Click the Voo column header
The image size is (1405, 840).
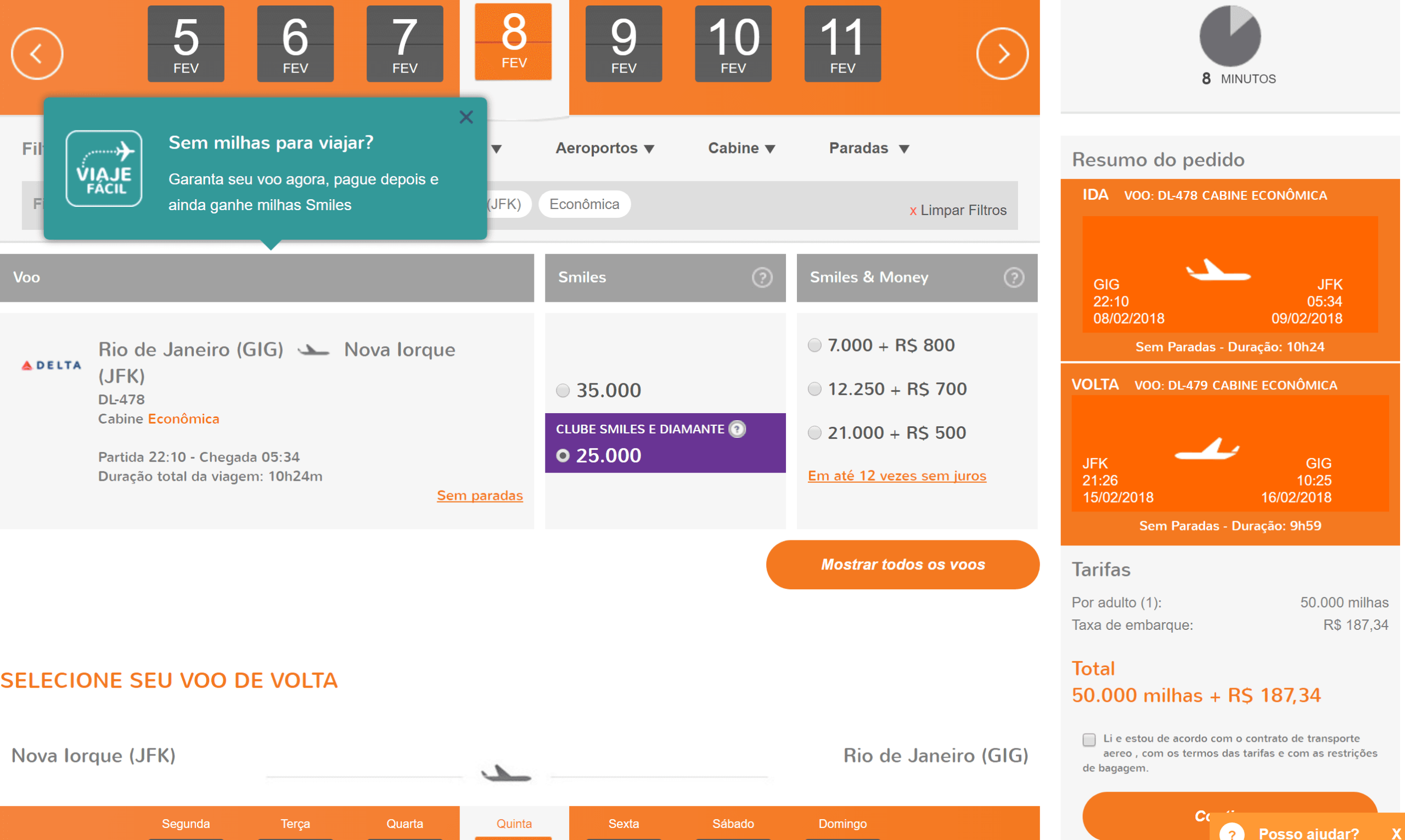(x=267, y=278)
